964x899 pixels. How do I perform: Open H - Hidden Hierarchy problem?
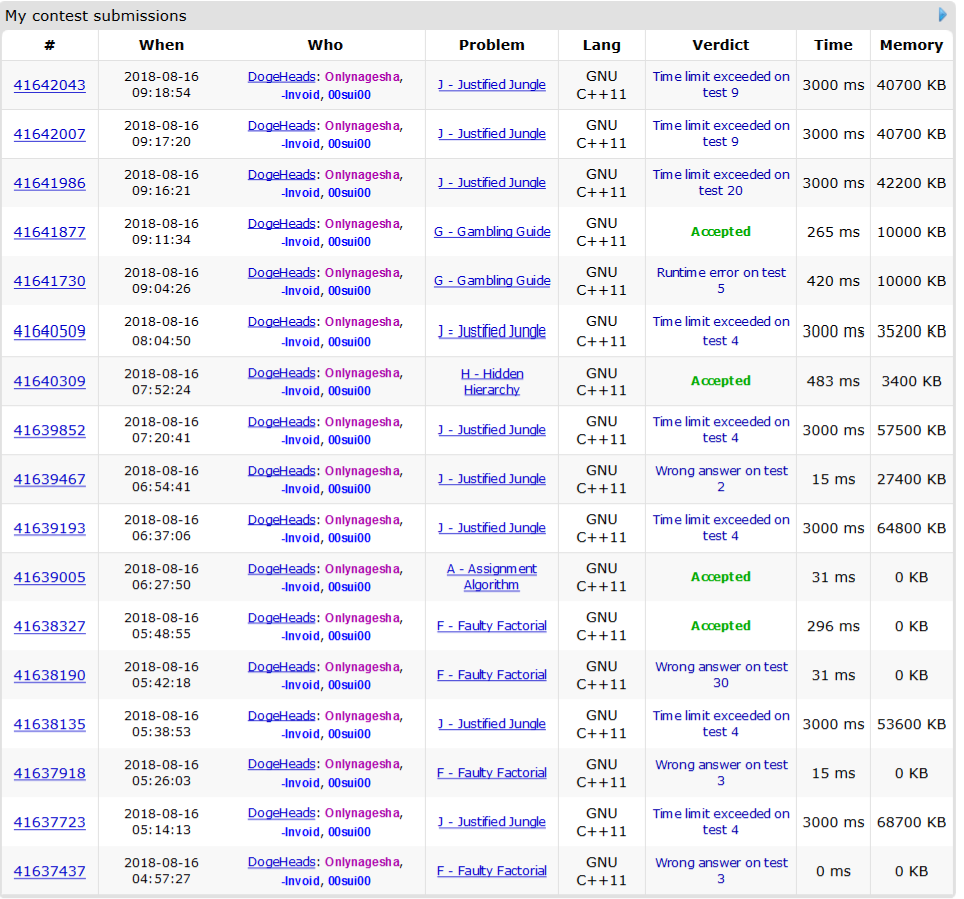[x=491, y=381]
